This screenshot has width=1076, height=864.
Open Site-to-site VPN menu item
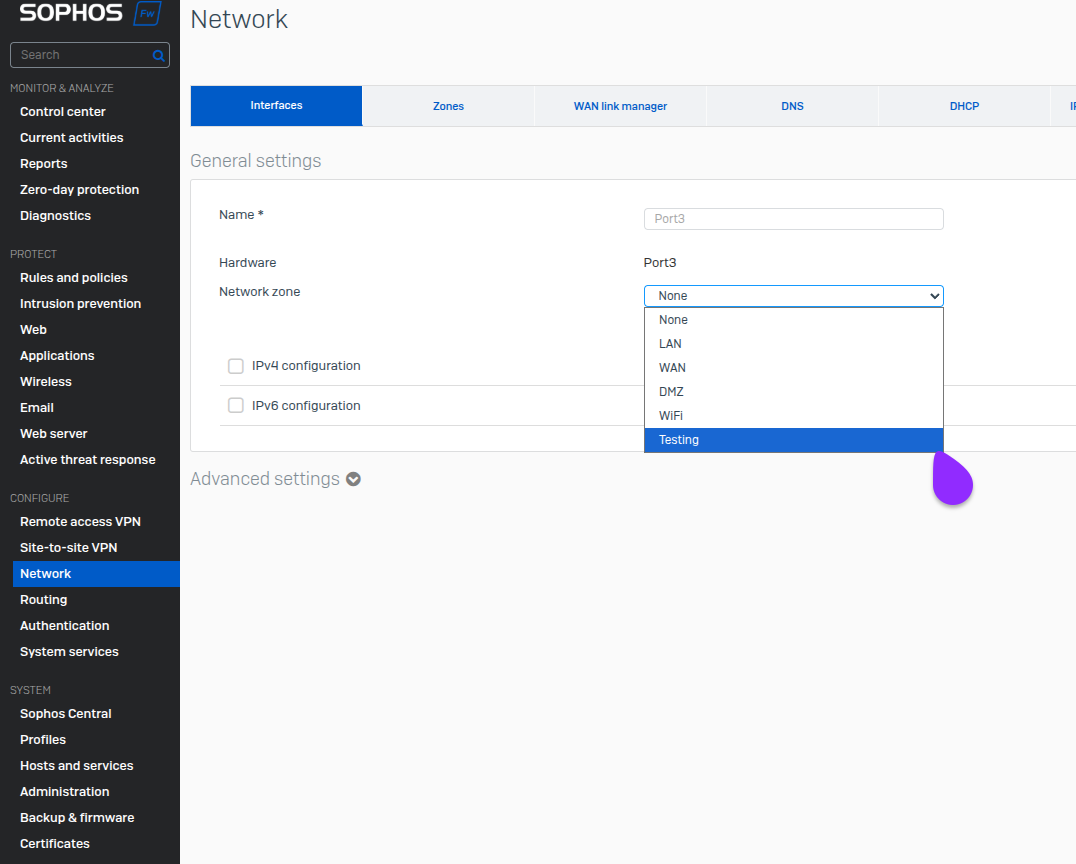tap(69, 548)
